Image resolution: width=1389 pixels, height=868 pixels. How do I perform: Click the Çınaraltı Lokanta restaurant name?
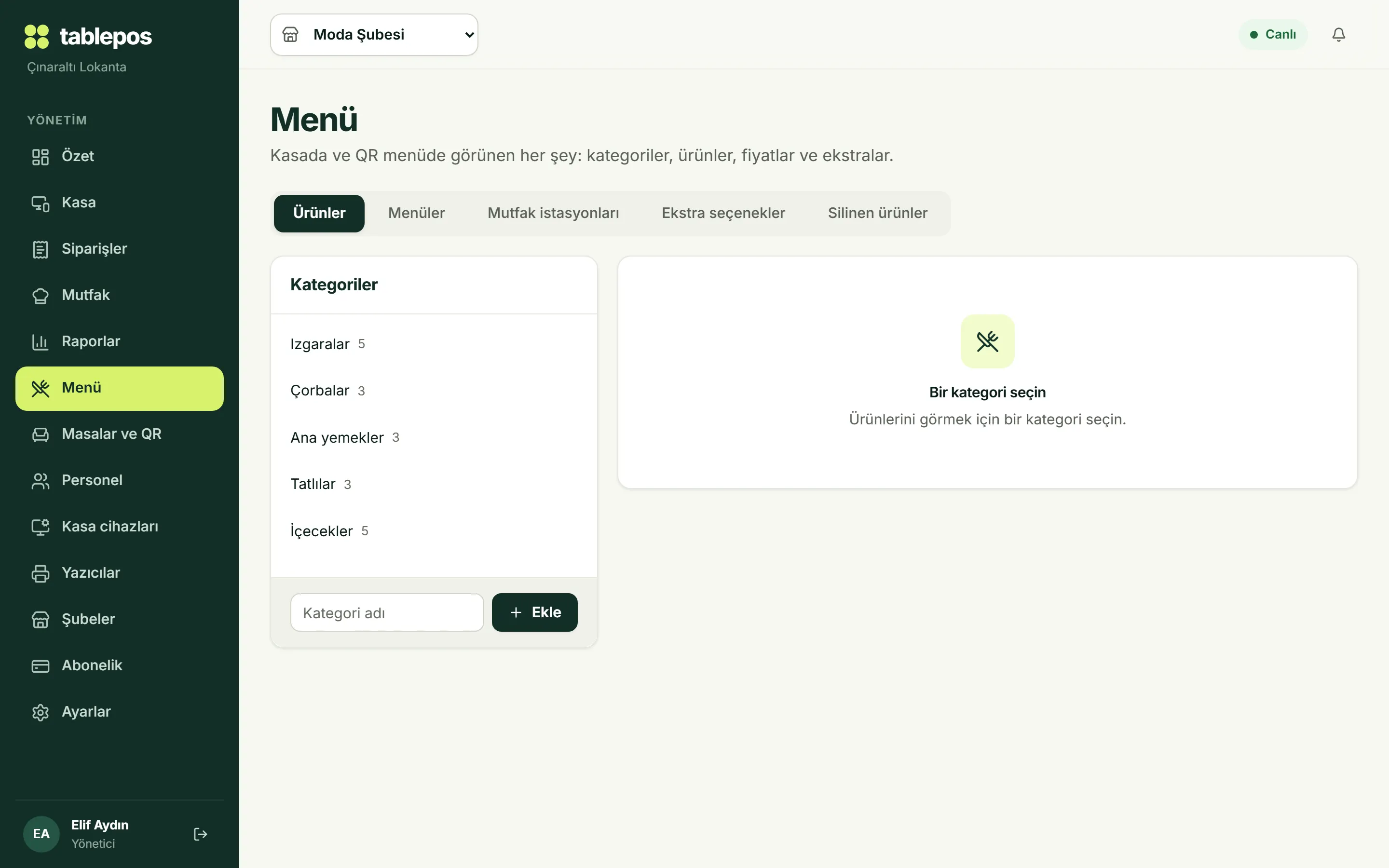point(77,67)
